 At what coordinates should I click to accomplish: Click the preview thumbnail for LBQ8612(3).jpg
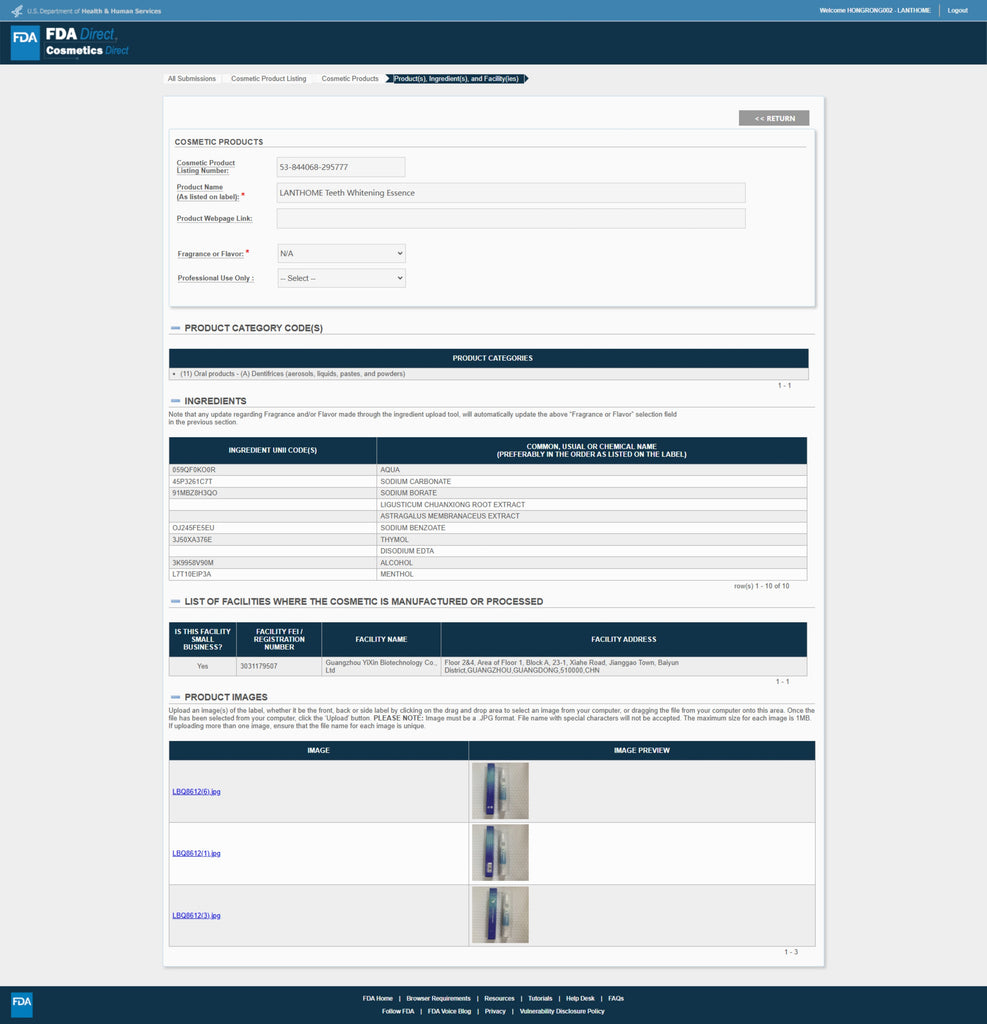pos(500,915)
